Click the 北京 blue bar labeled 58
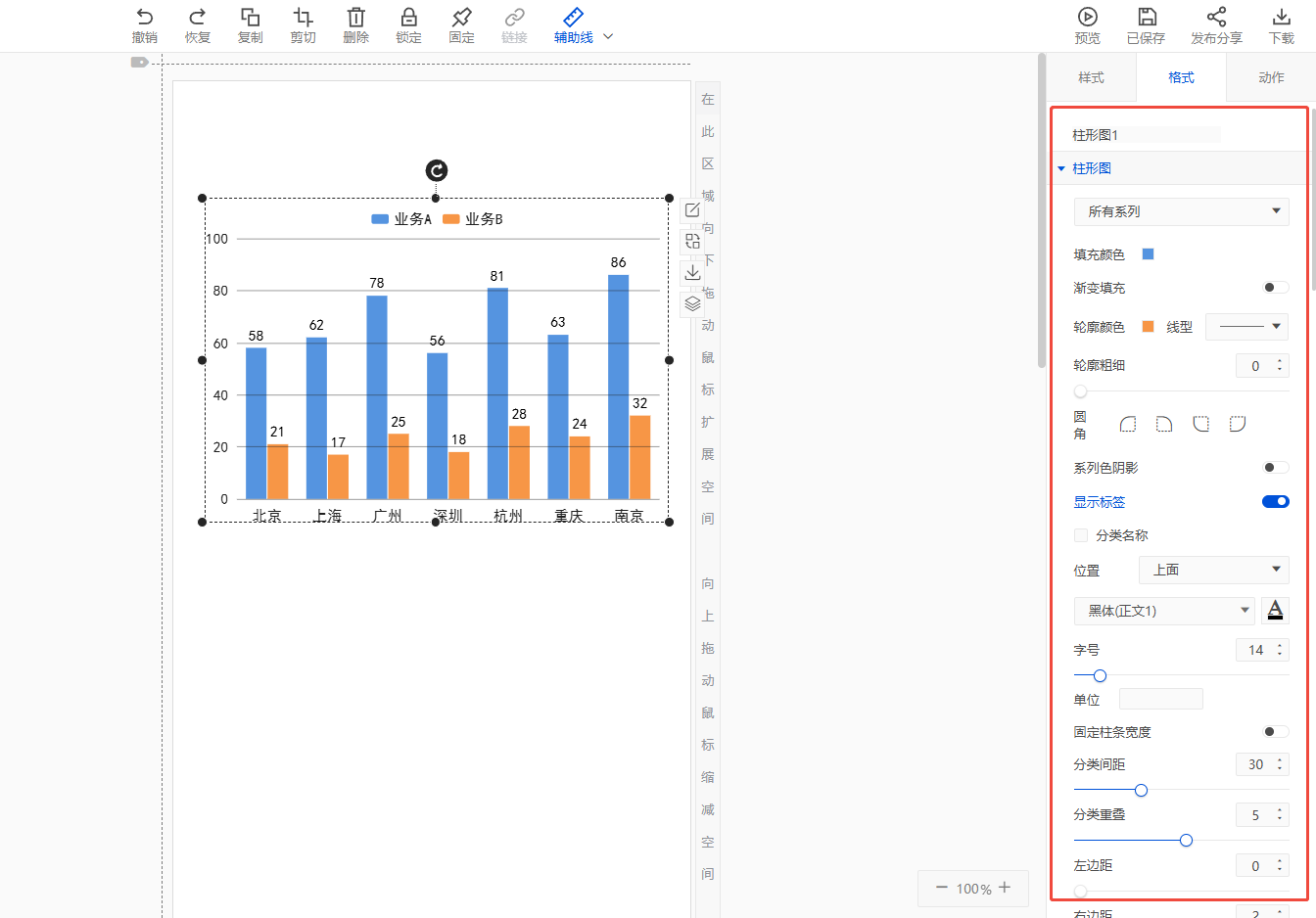Image resolution: width=1316 pixels, height=918 pixels. 256,423
